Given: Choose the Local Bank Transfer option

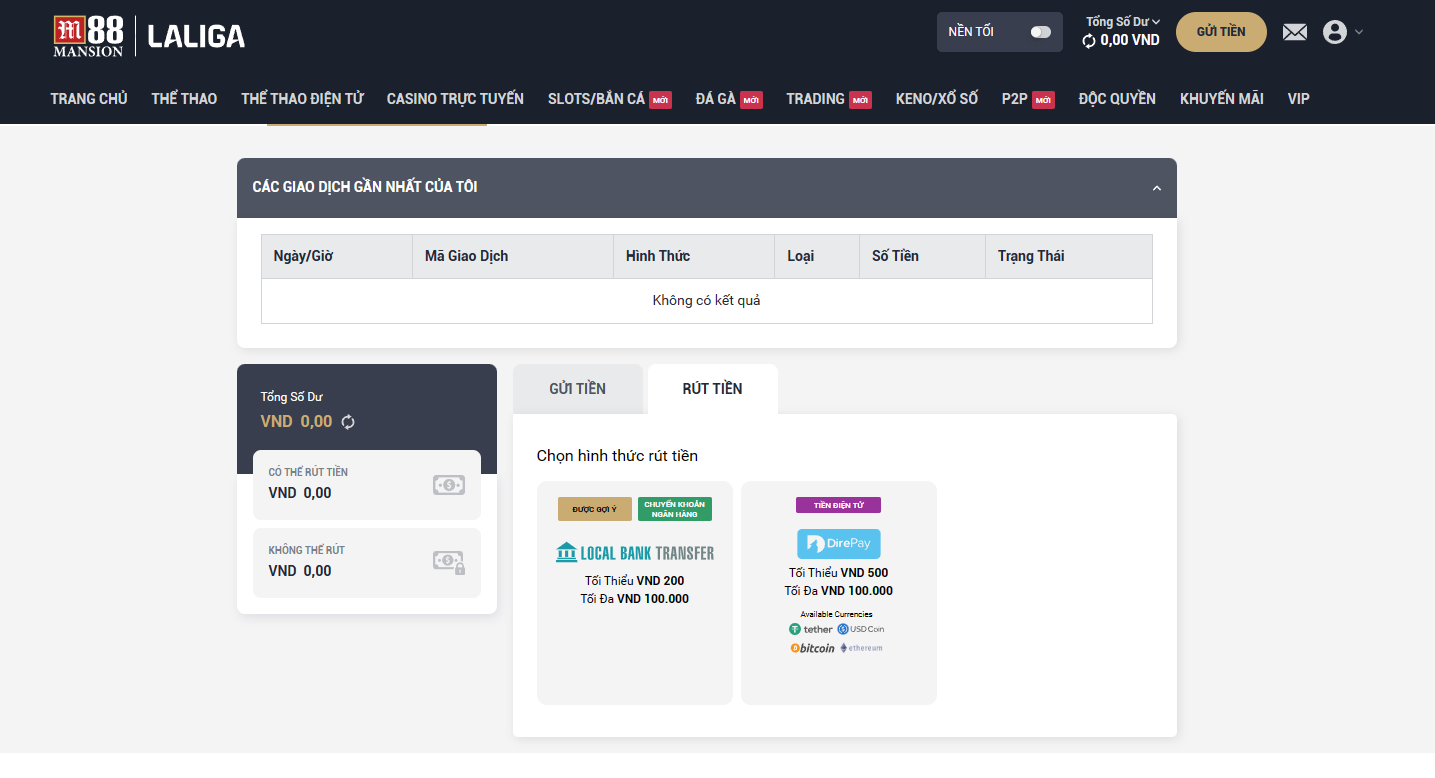Looking at the screenshot, I should click(635, 552).
